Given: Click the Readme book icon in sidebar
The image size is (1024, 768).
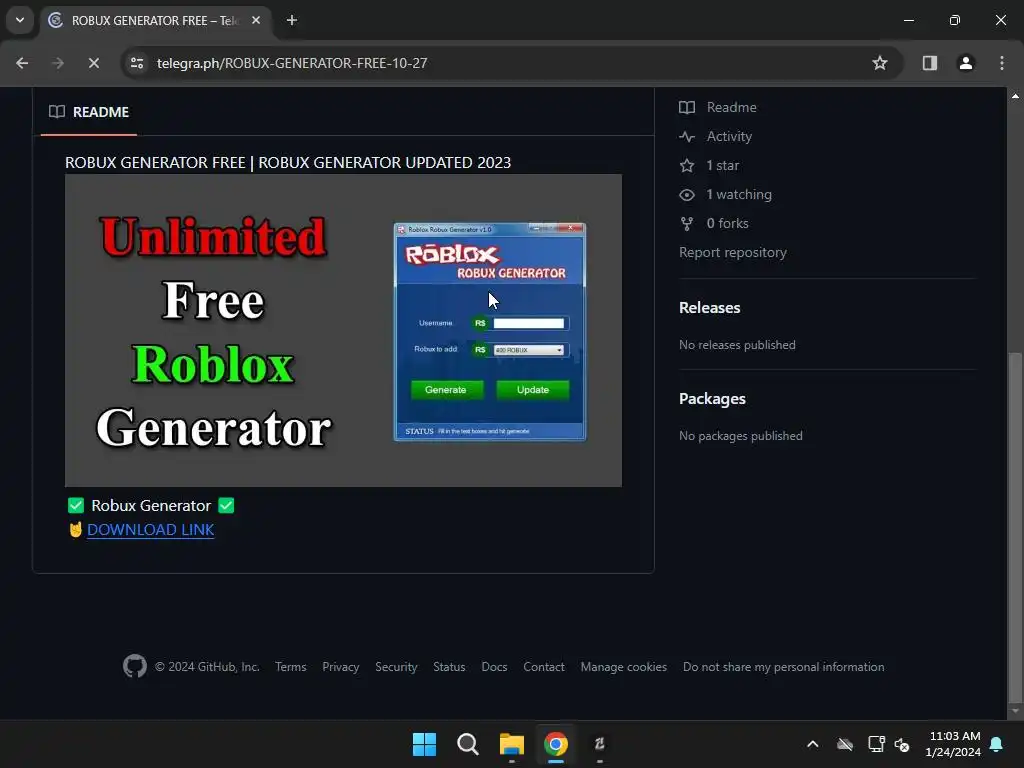Looking at the screenshot, I should [x=687, y=107].
